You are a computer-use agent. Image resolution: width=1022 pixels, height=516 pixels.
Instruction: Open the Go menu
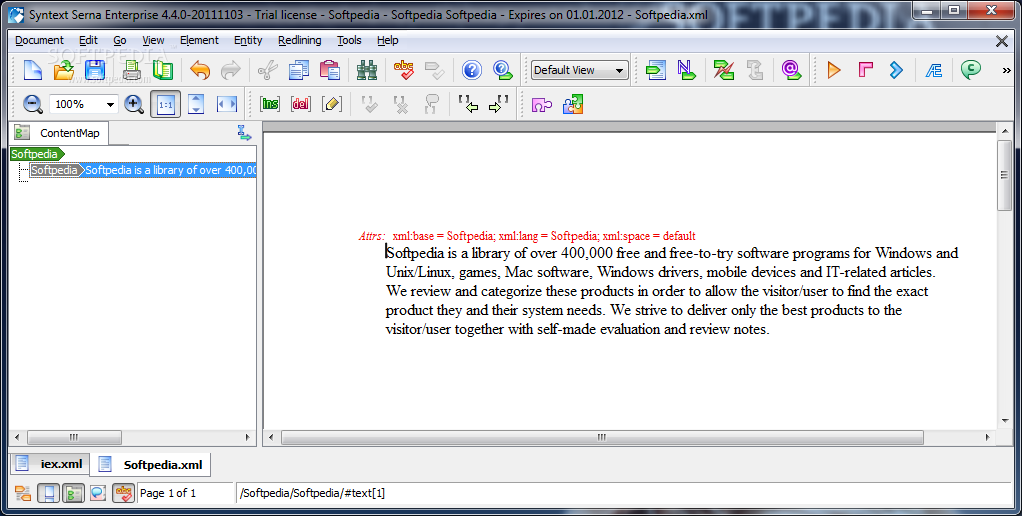120,40
